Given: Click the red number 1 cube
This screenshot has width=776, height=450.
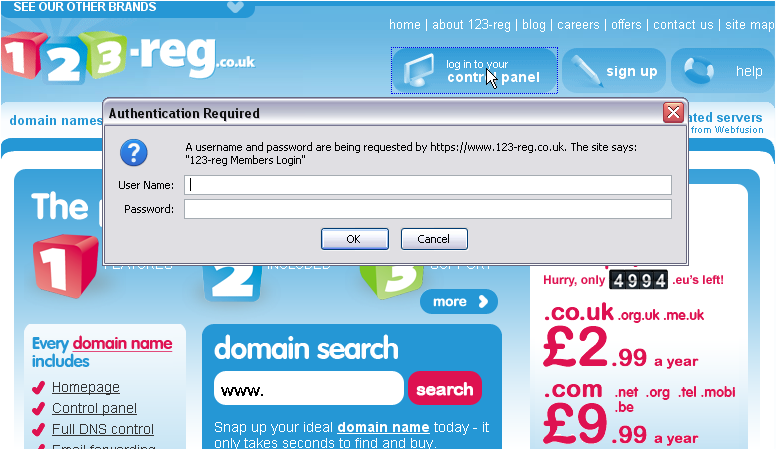Looking at the screenshot, I should click(65, 267).
